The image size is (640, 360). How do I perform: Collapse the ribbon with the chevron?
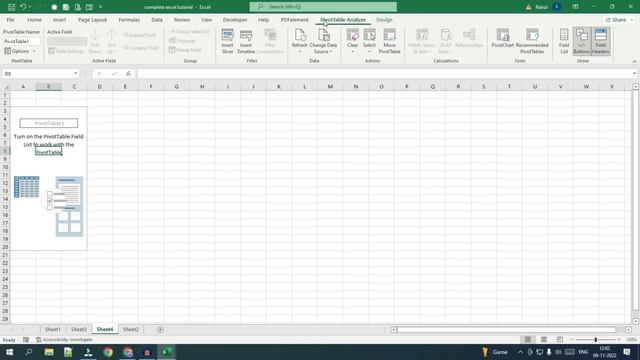634,61
